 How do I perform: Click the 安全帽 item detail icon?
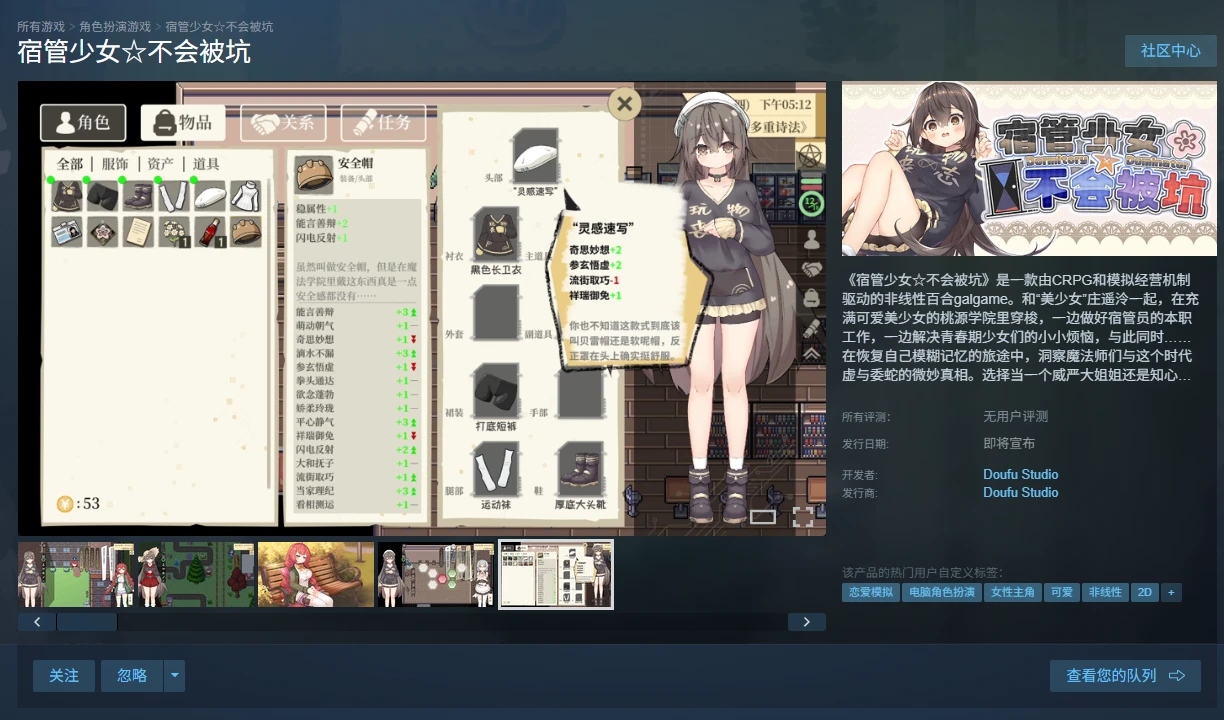(314, 174)
